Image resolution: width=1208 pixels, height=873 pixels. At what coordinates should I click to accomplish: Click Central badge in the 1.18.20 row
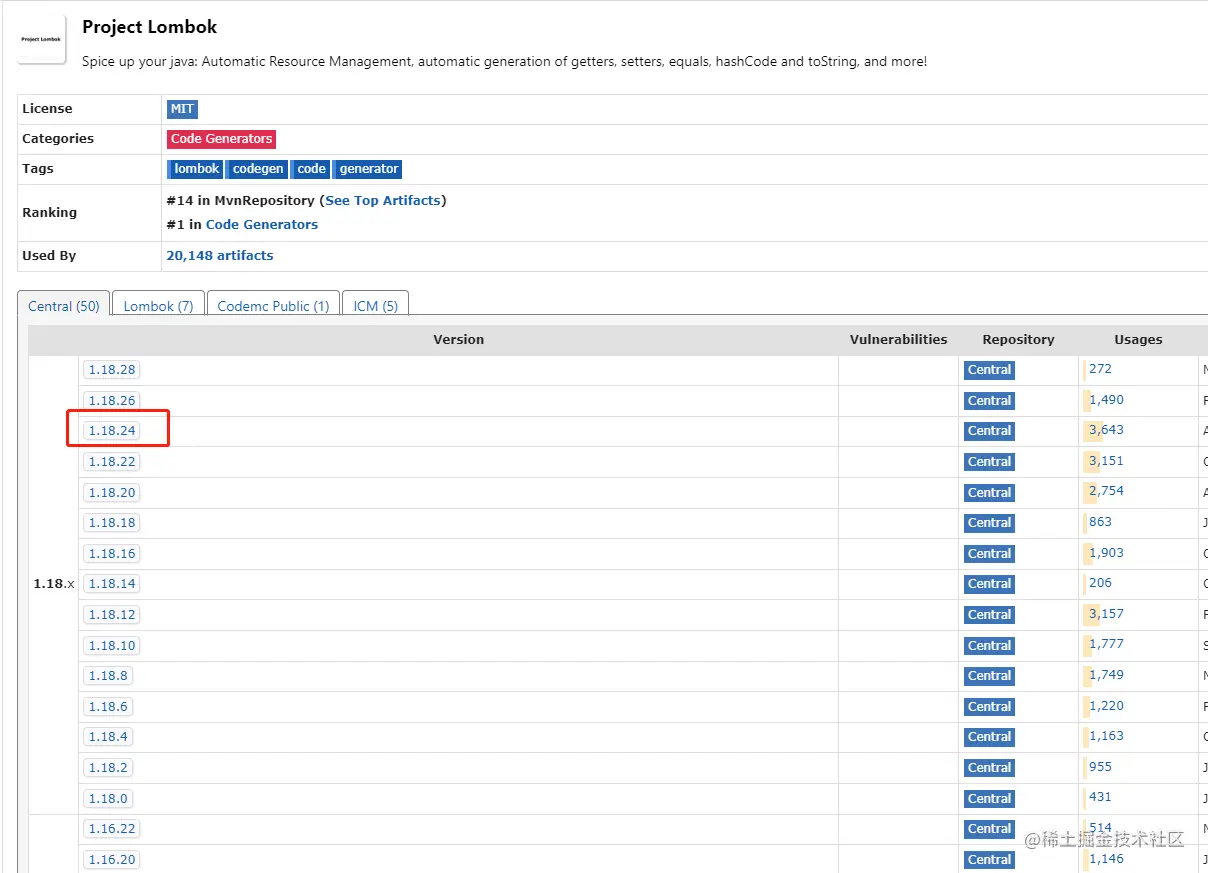point(990,493)
